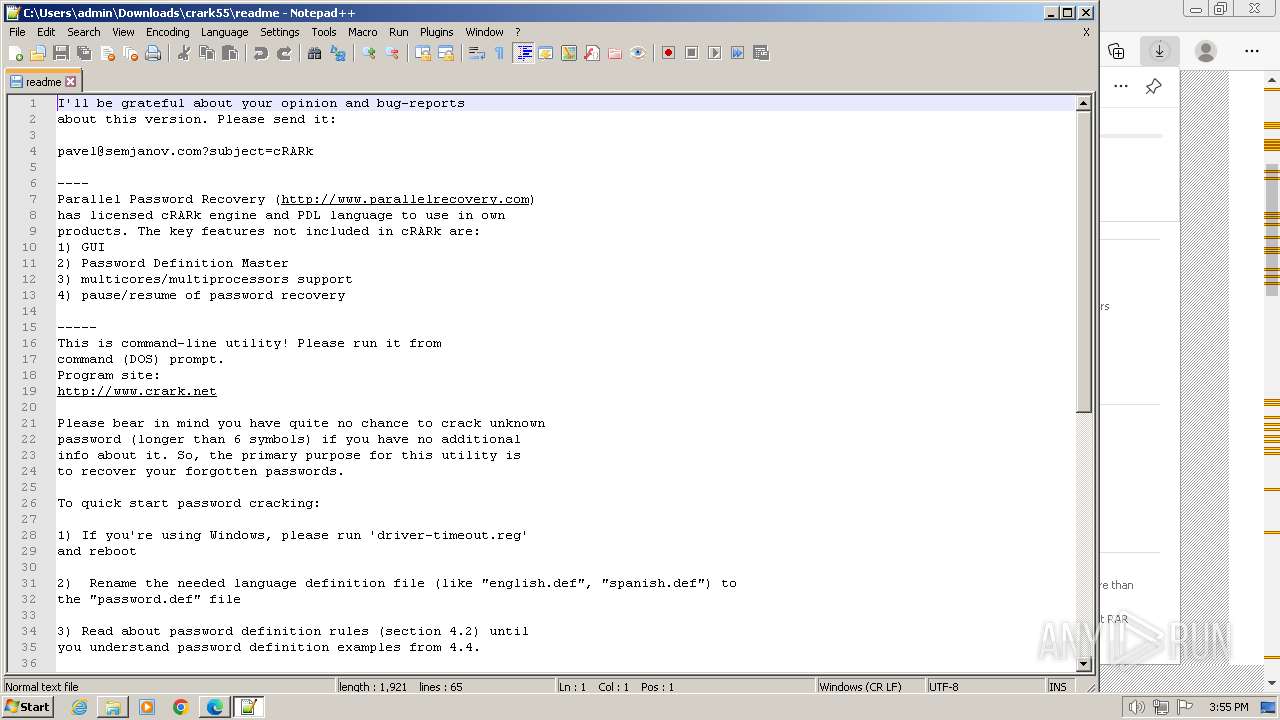
Task: Cut selection with the scissors icon
Action: click(x=184, y=53)
